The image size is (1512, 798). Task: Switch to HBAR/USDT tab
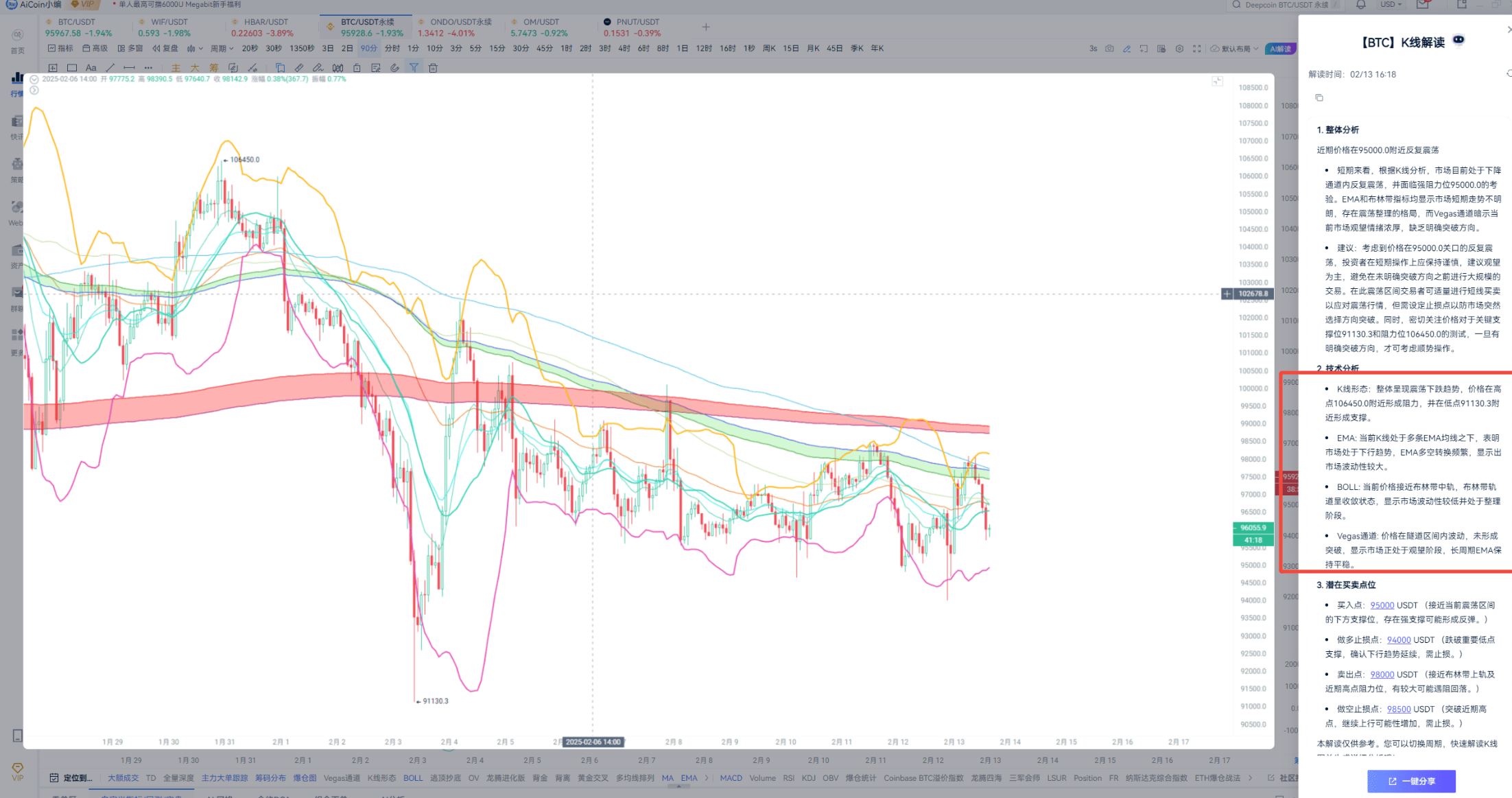tap(263, 27)
